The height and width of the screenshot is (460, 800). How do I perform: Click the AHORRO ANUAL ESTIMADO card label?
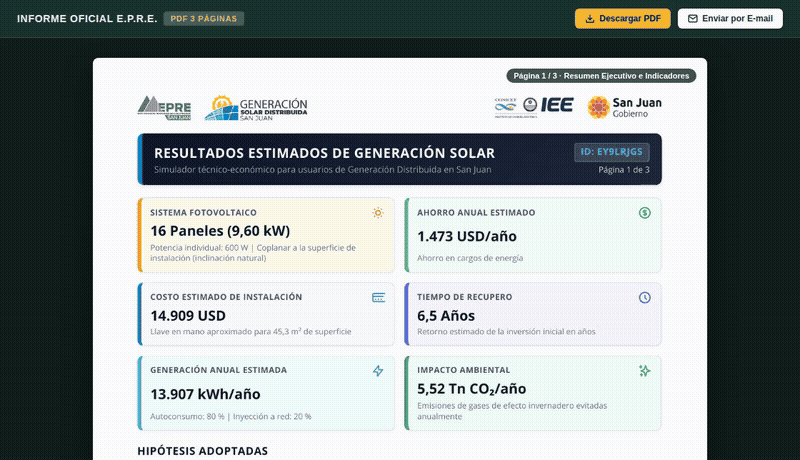(x=476, y=213)
